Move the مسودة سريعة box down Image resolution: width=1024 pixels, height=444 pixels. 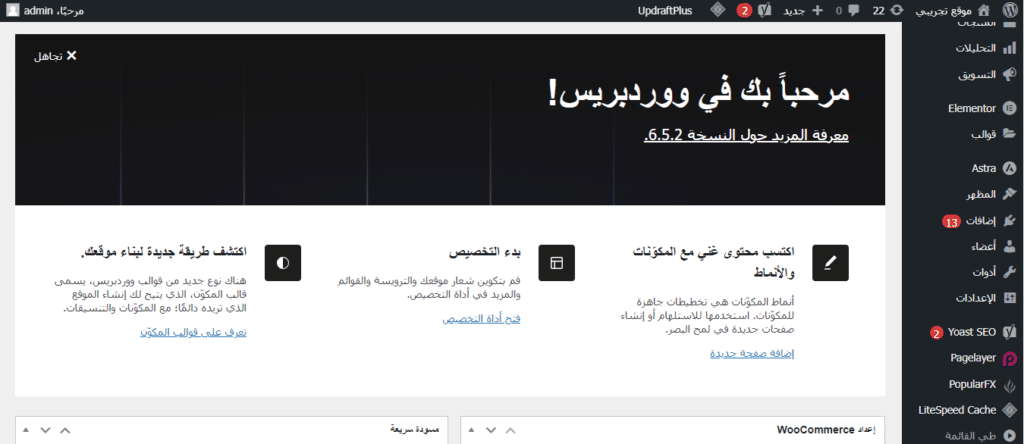pyautogui.click(x=45, y=430)
